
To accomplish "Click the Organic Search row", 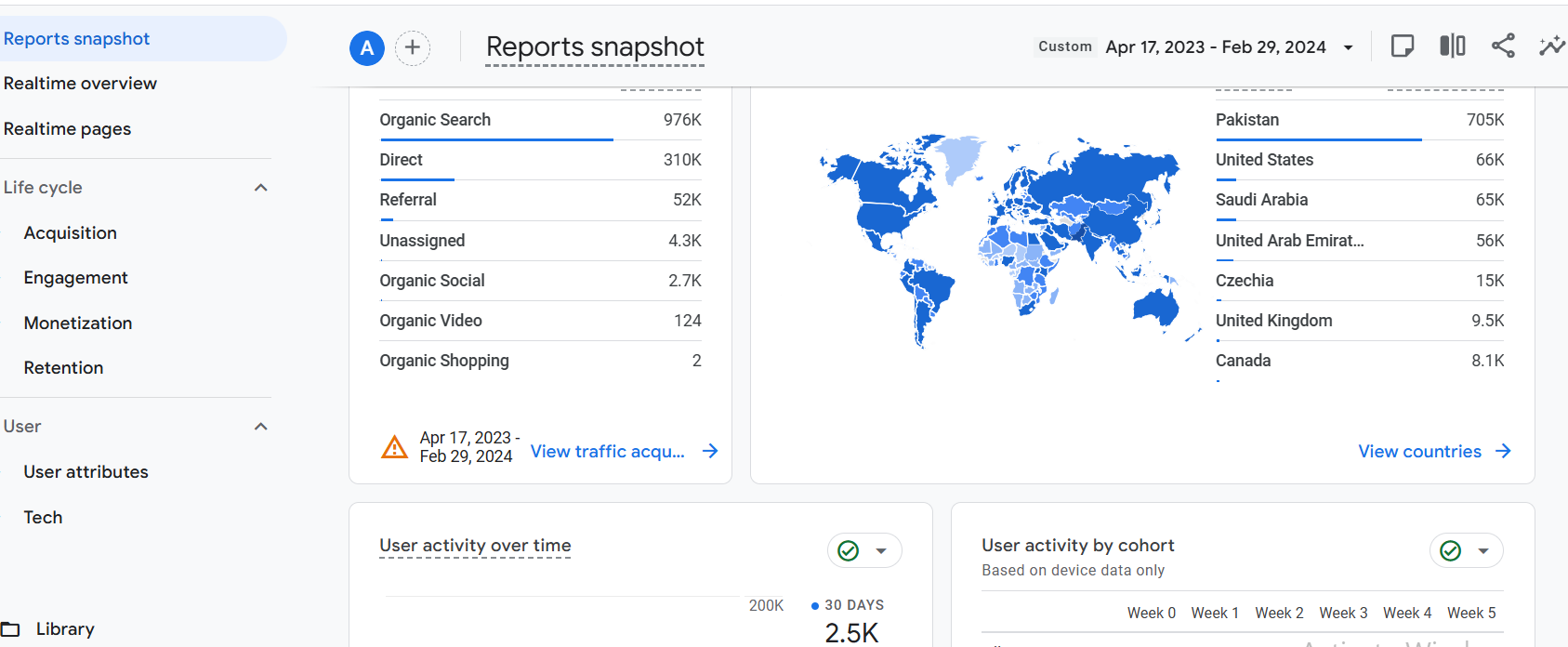I will pyautogui.click(x=540, y=120).
